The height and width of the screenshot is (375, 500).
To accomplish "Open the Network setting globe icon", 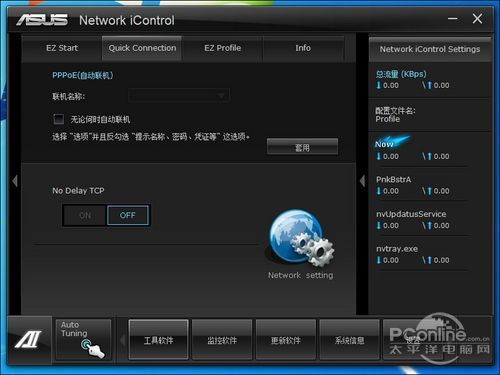I will pos(301,239).
